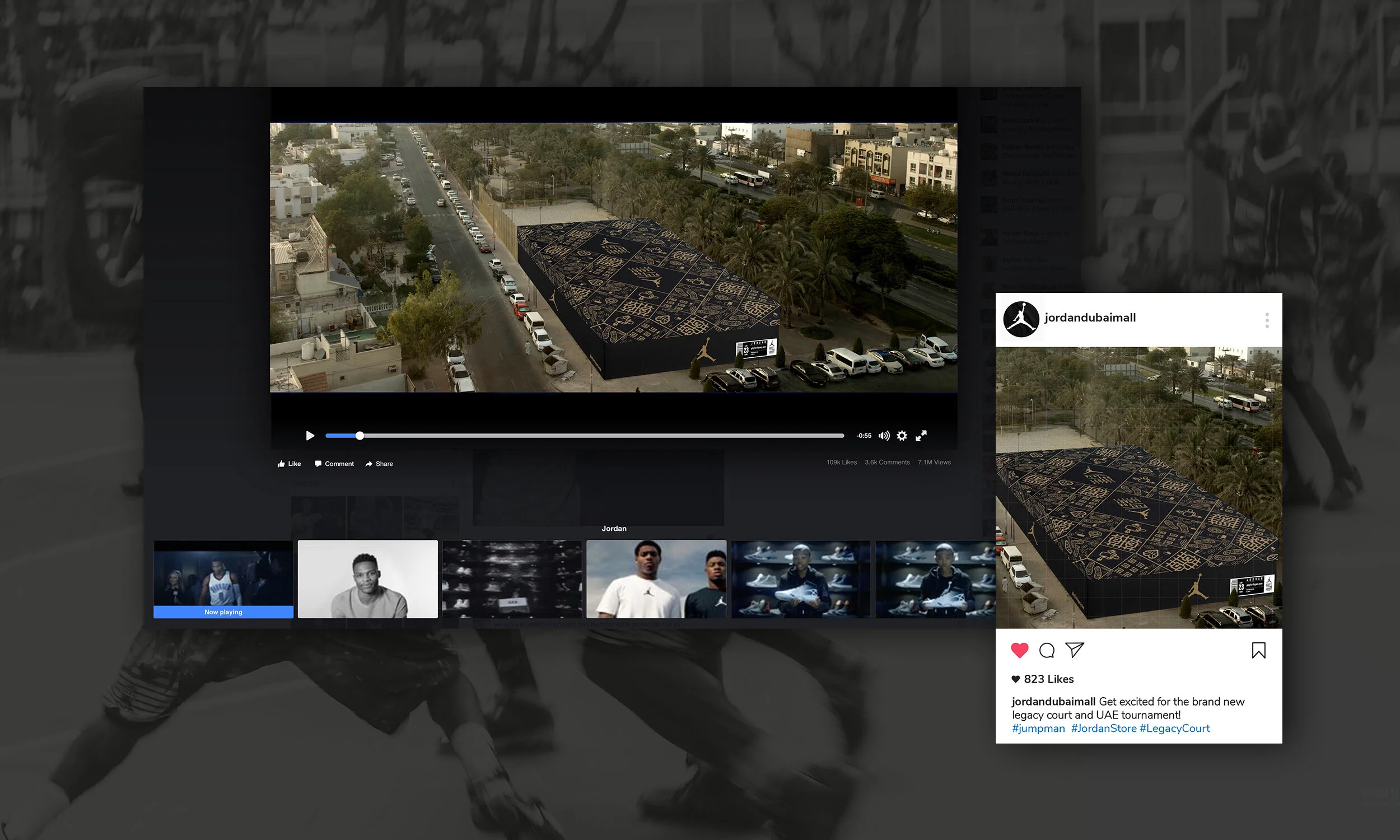Click the Comment button under video
This screenshot has height=840, width=1400.
click(x=334, y=464)
